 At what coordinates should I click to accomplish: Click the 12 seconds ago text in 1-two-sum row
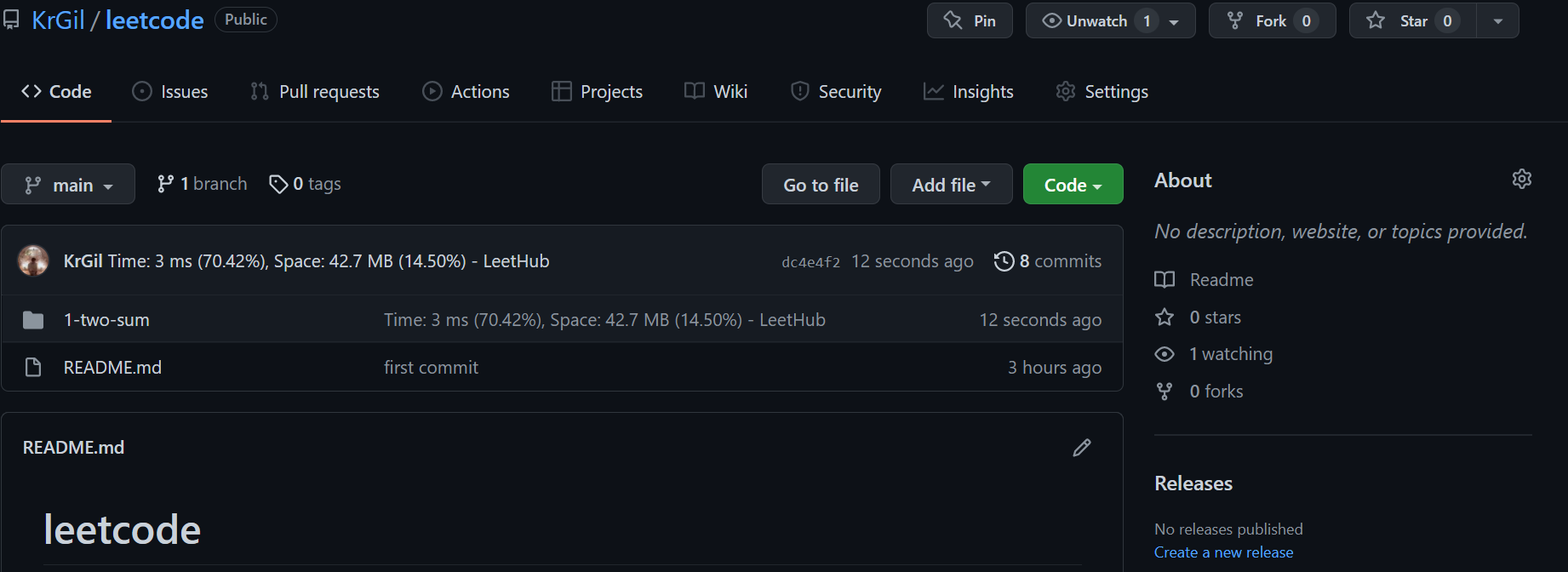click(x=1040, y=320)
